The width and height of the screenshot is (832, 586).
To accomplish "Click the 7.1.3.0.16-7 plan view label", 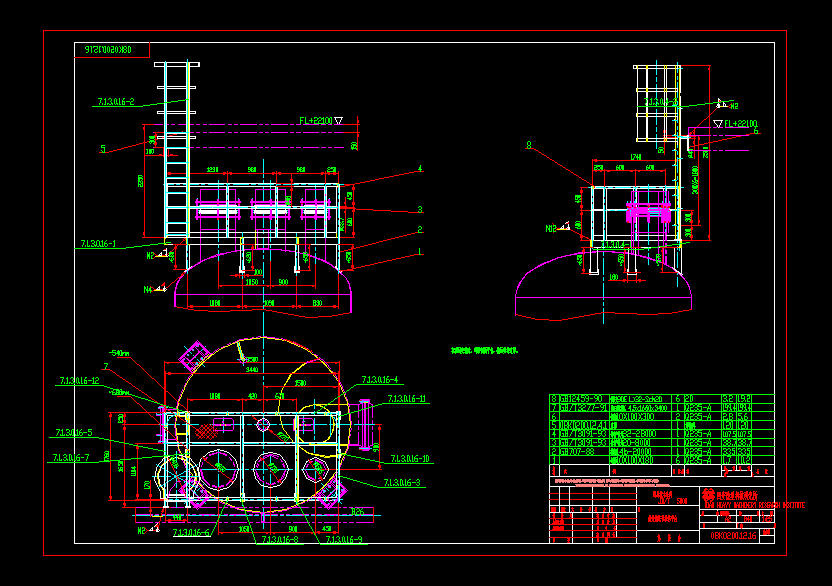I will 71,458.
